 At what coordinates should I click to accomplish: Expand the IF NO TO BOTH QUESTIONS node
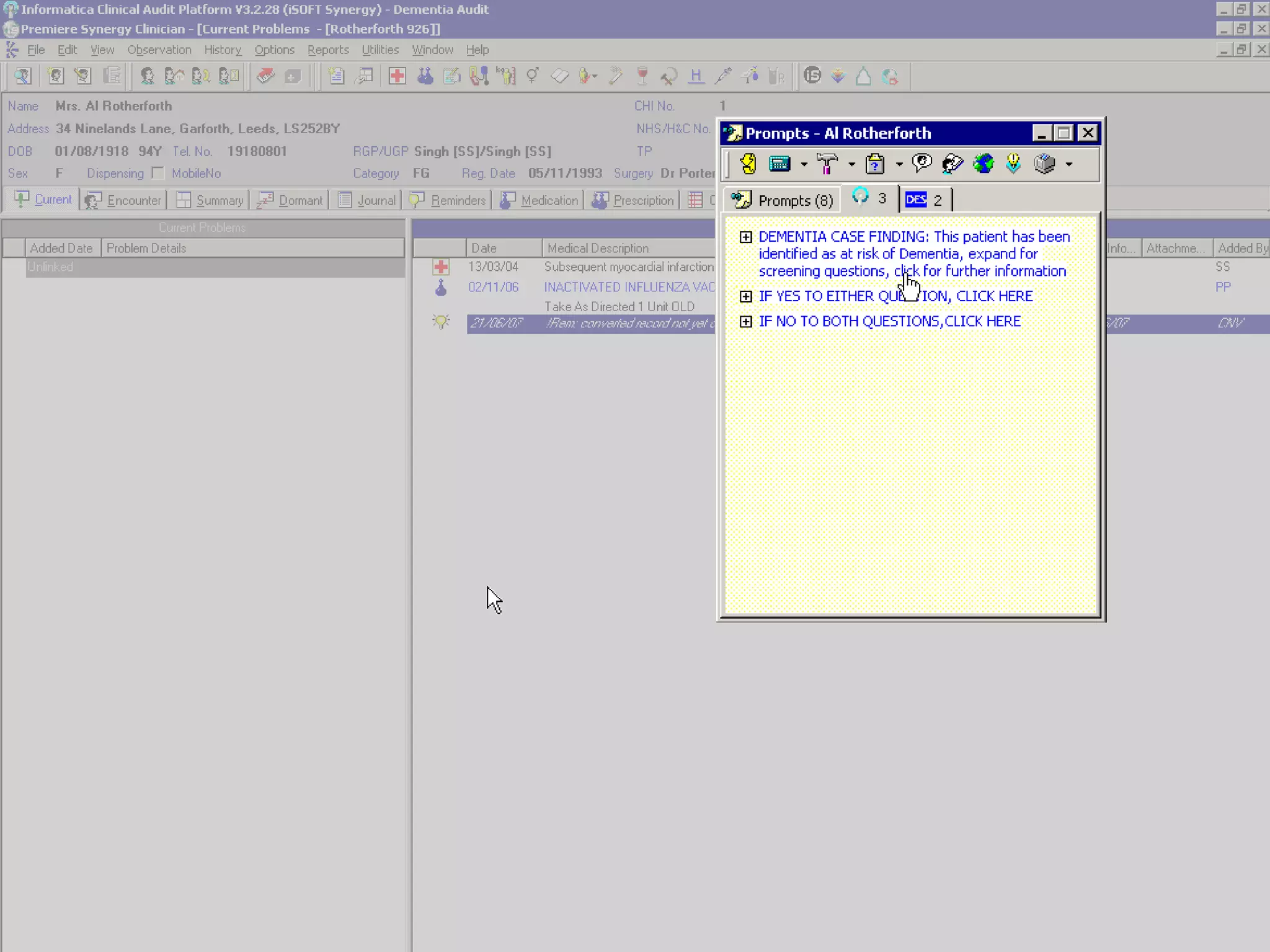coord(746,322)
